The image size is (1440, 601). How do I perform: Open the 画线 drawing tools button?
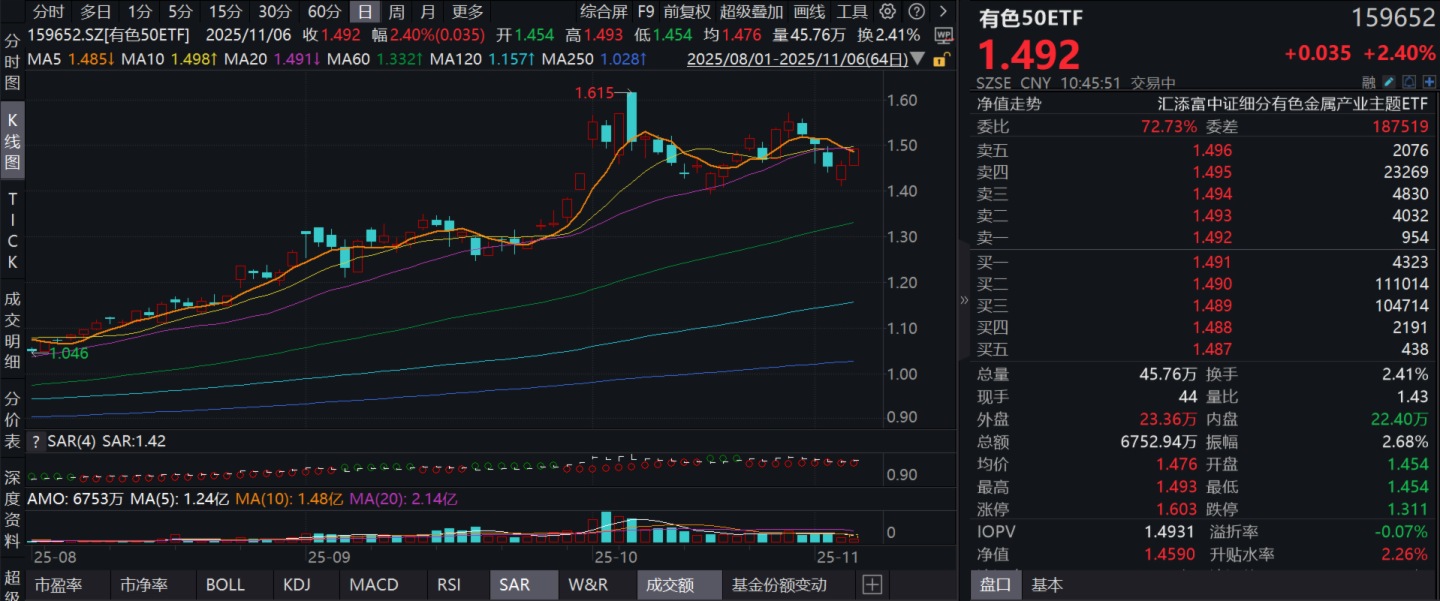[x=809, y=12]
